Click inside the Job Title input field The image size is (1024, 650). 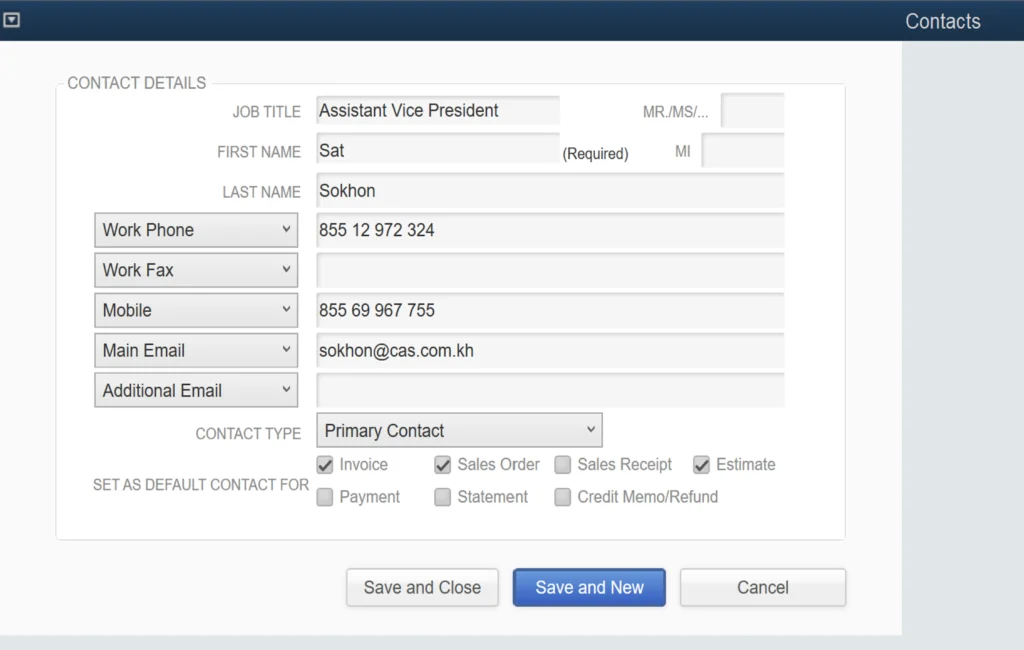click(x=437, y=110)
